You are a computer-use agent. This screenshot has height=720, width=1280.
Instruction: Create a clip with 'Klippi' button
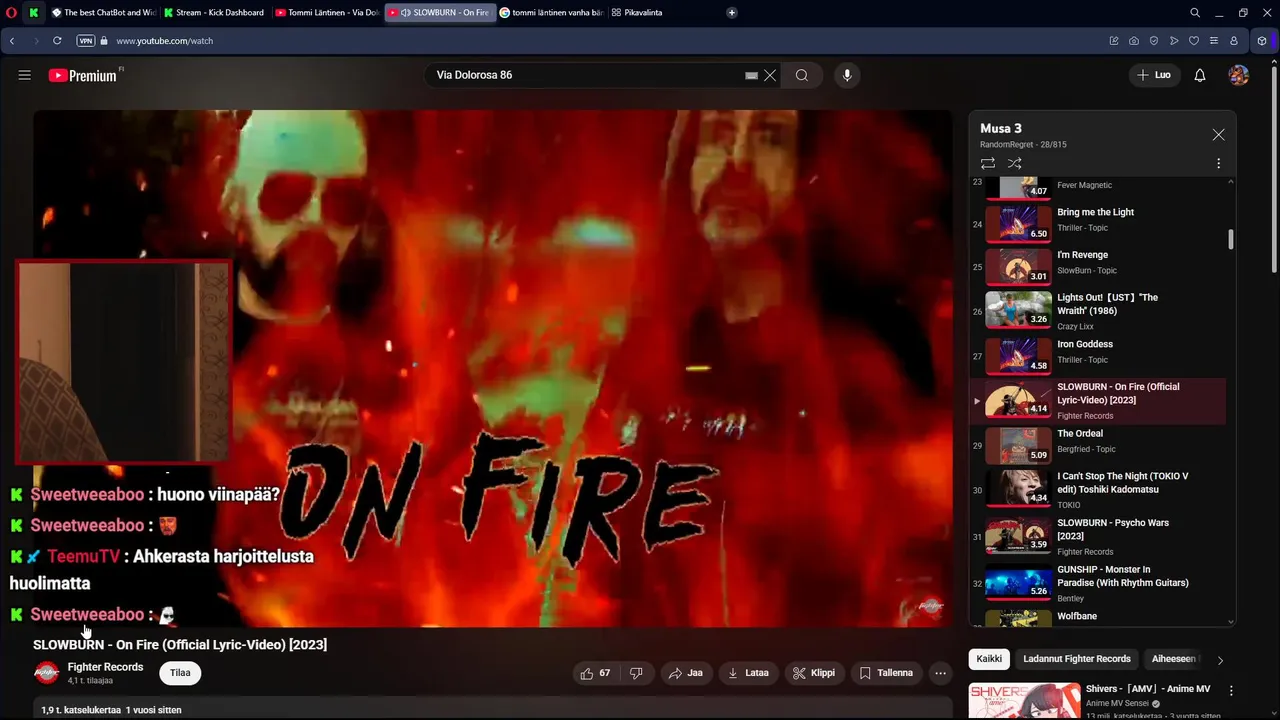(814, 673)
